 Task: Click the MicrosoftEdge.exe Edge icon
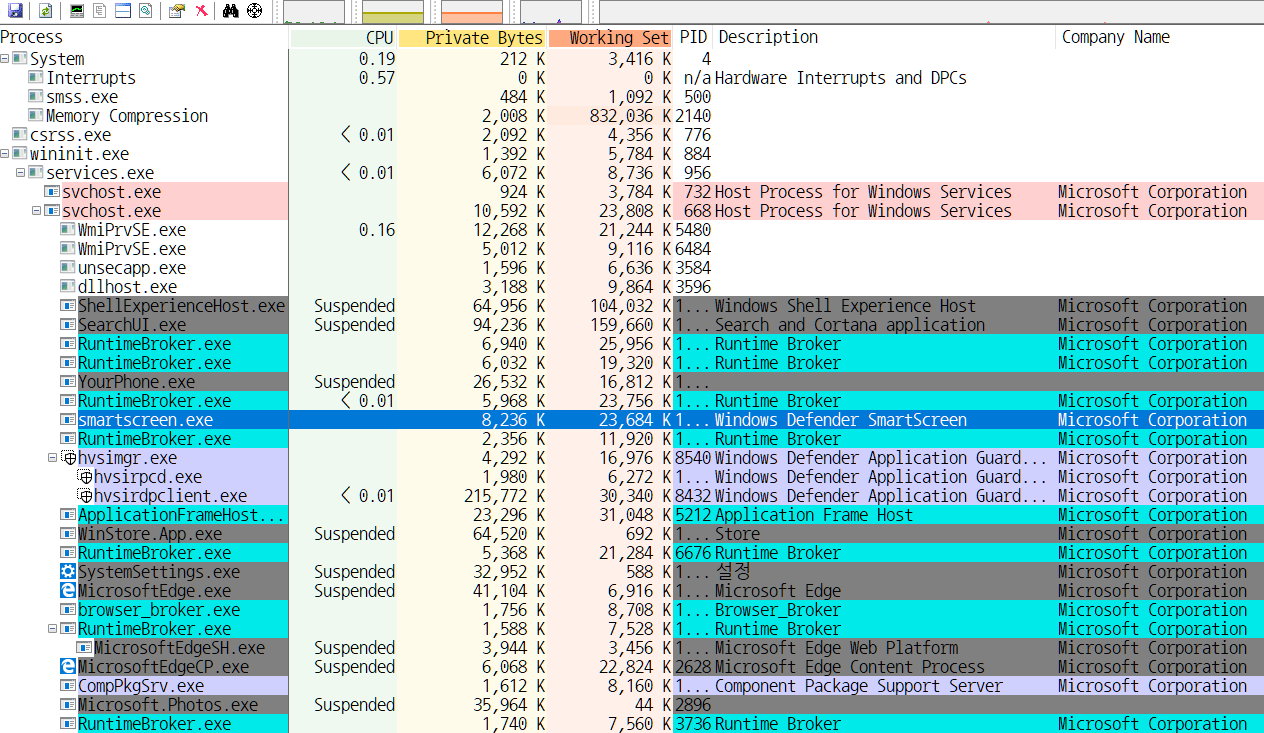pyautogui.click(x=68, y=591)
